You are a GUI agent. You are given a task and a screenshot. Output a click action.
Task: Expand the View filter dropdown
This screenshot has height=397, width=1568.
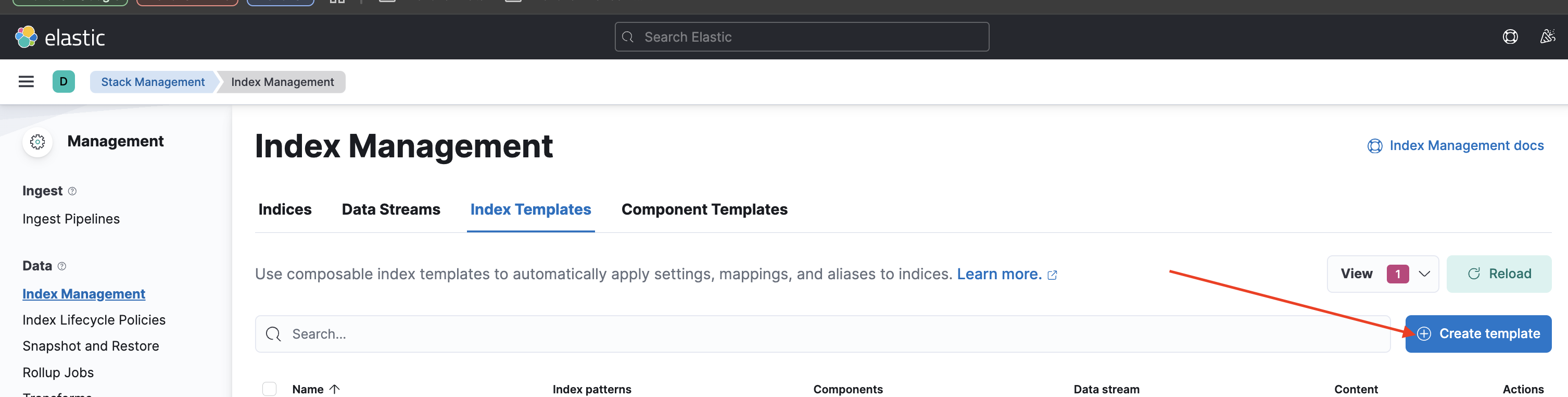(1382, 274)
